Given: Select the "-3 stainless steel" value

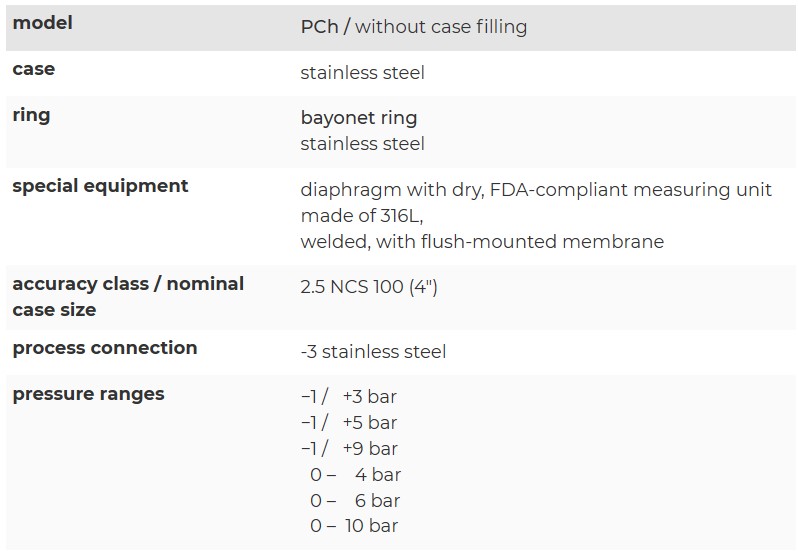Looking at the screenshot, I should 373,352.
